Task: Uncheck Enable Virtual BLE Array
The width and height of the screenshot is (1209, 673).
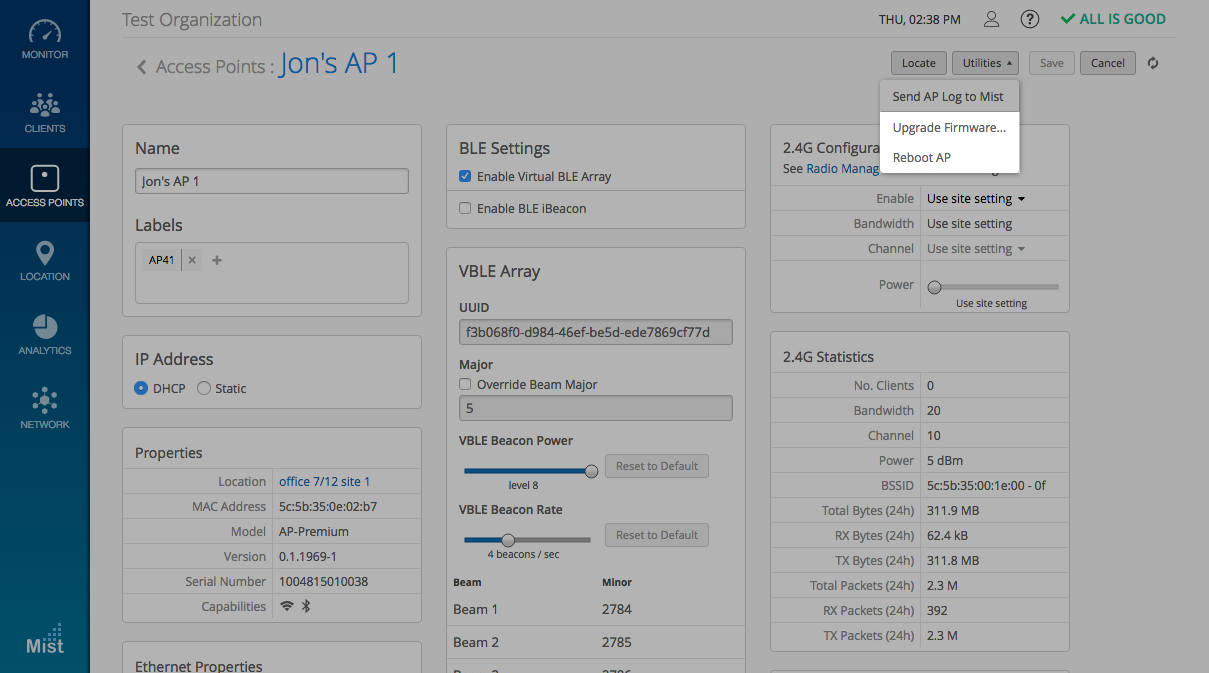Action: [465, 176]
